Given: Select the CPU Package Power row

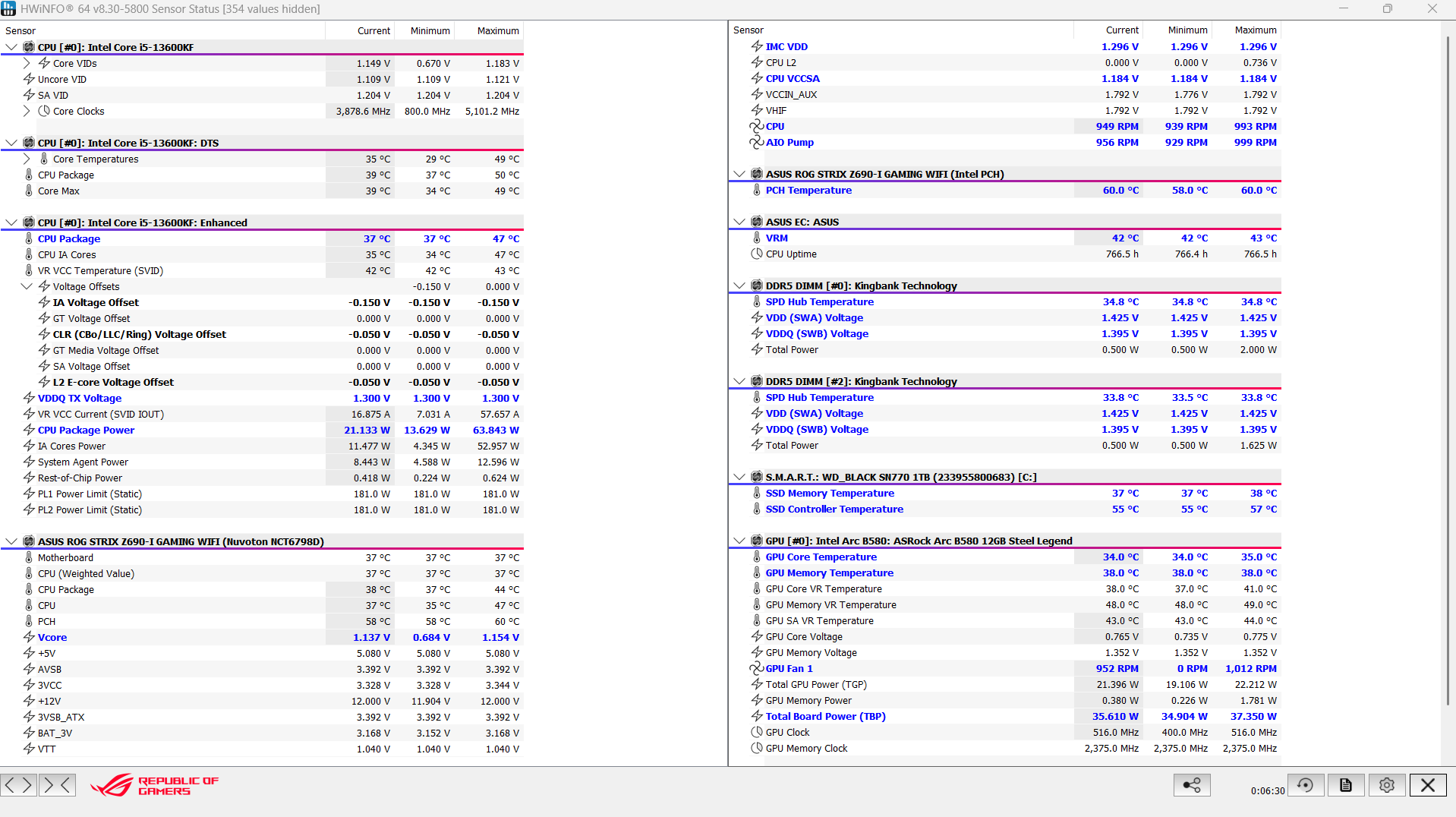Looking at the screenshot, I should (262, 430).
